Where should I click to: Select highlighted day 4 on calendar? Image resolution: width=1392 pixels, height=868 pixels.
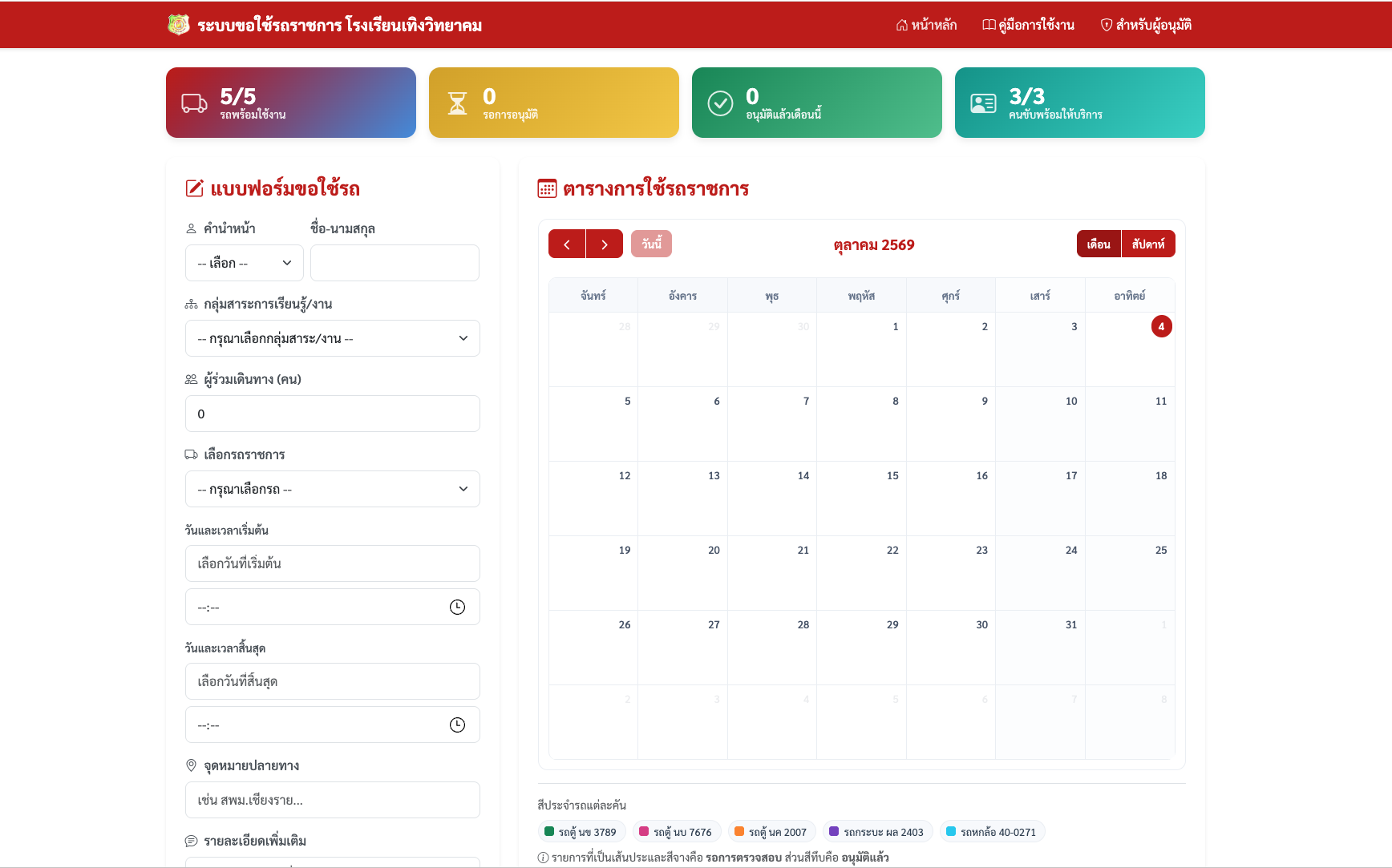[x=1161, y=326]
